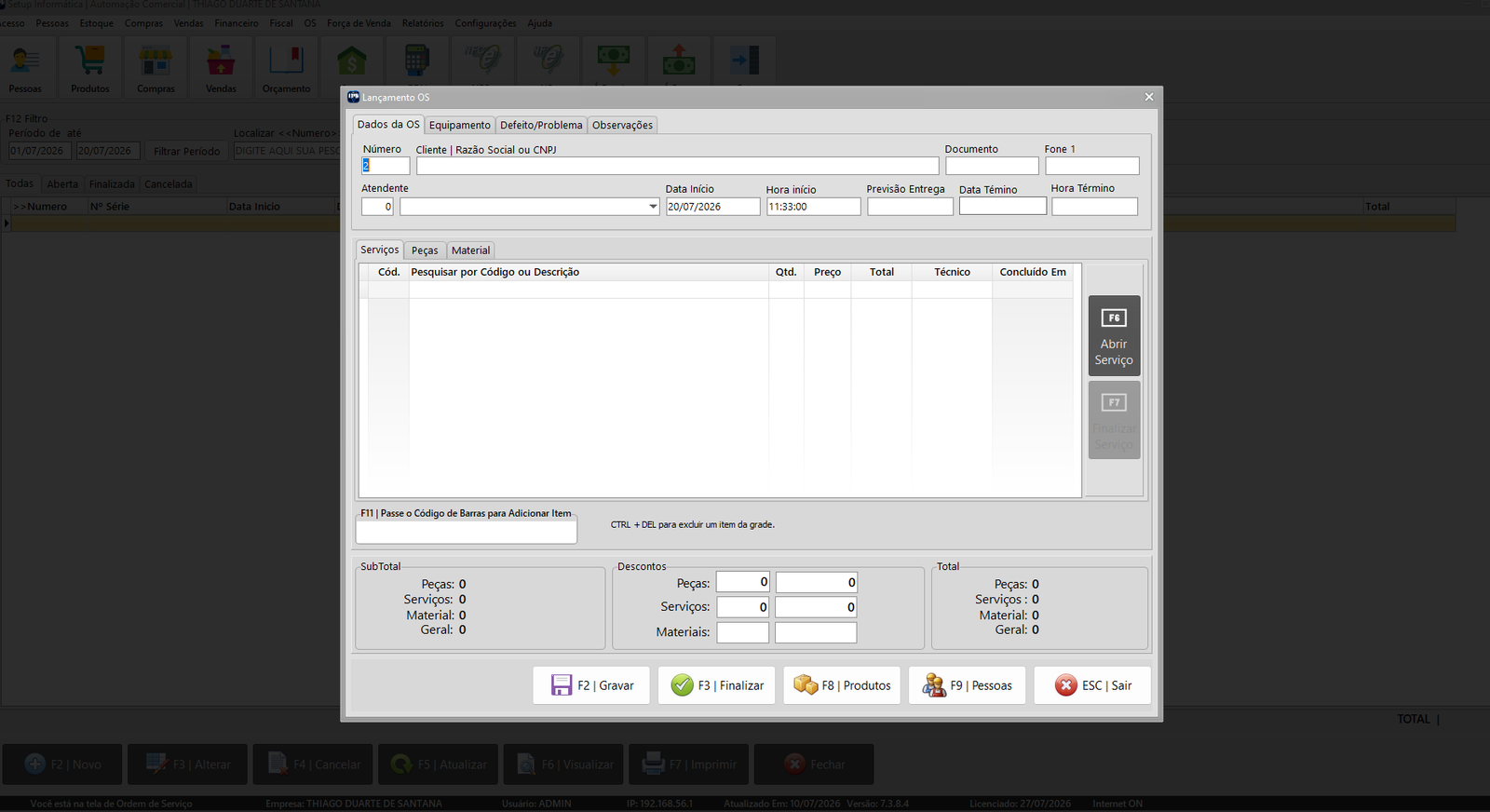Click F7 Finalizar Serviço button
1490x812 pixels.
pyautogui.click(x=1114, y=420)
